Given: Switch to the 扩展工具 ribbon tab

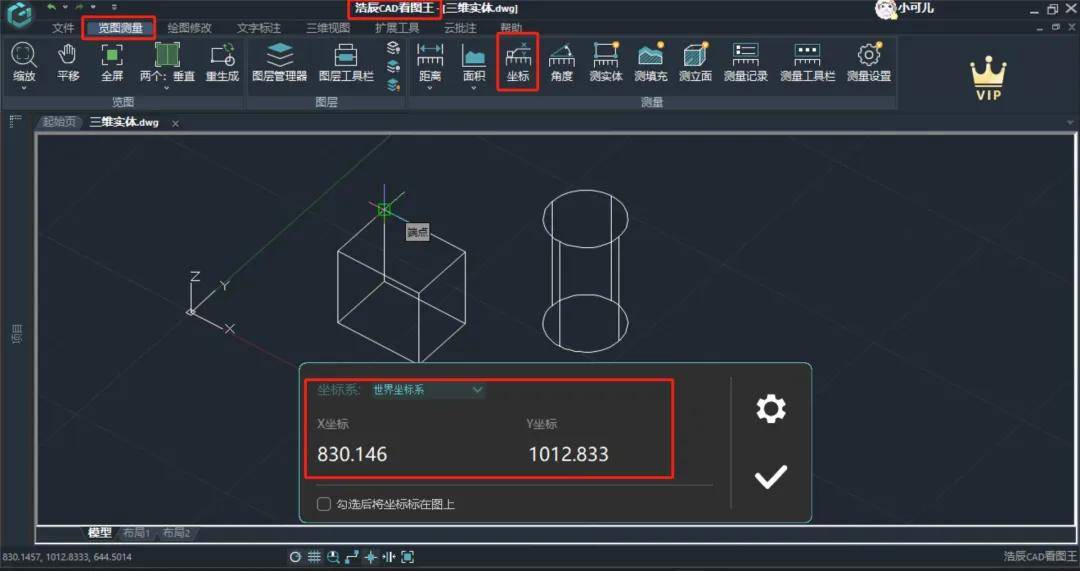Looking at the screenshot, I should click(397, 28).
